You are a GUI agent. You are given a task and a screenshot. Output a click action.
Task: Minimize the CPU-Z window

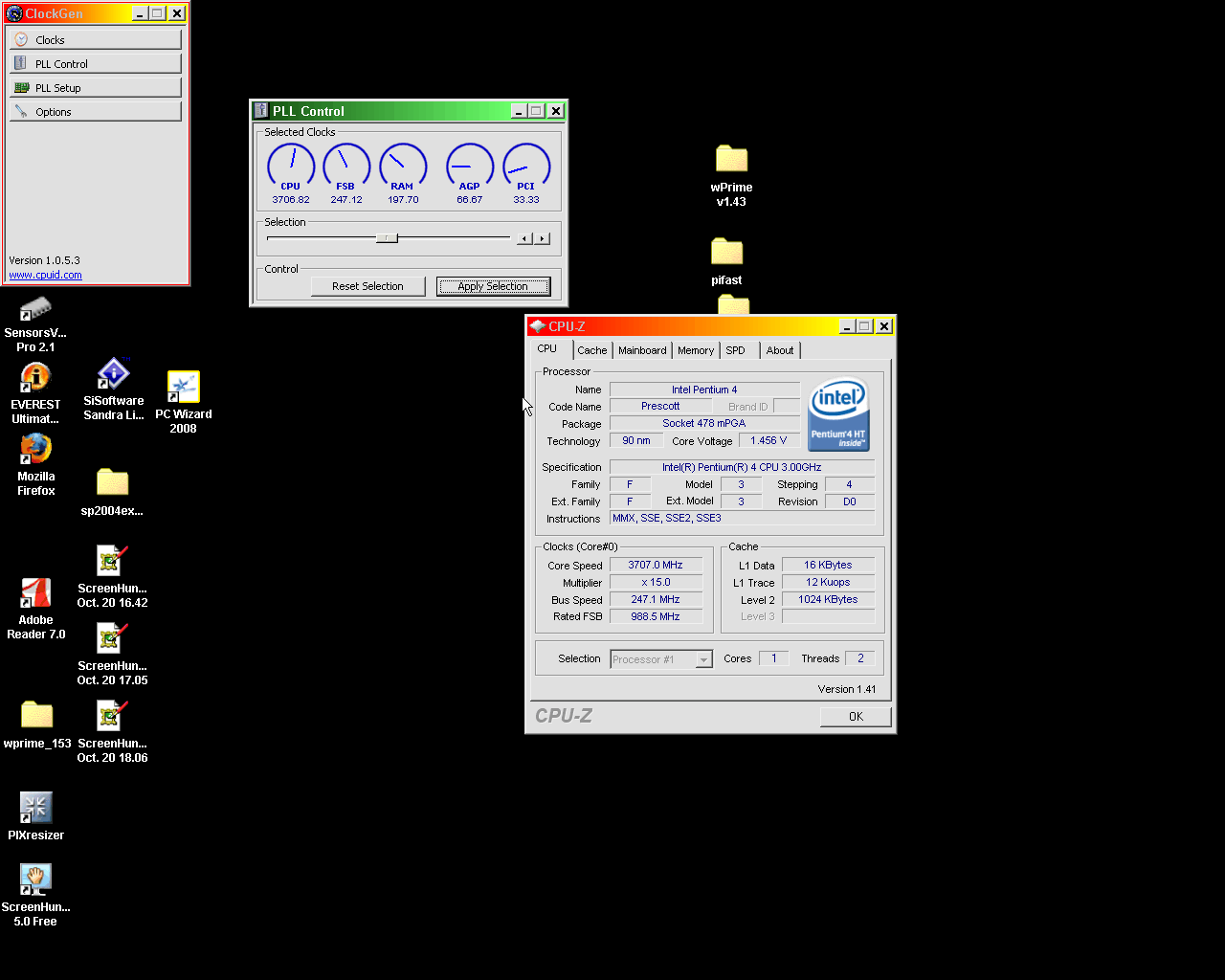tap(847, 326)
